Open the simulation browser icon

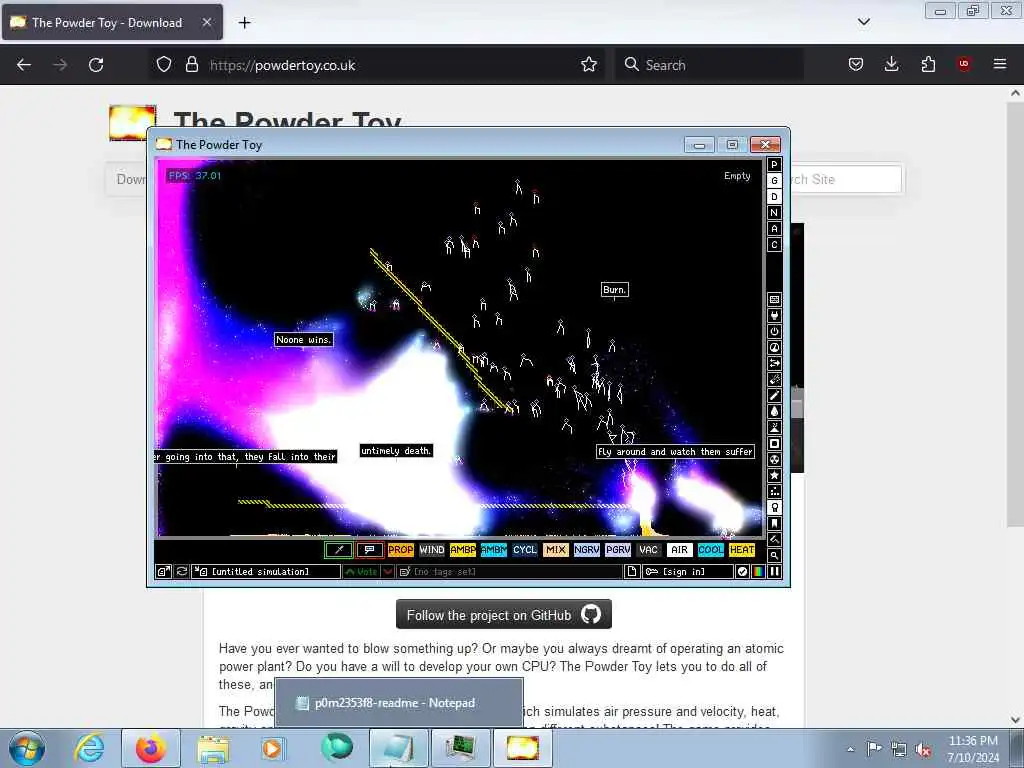[x=163, y=571]
